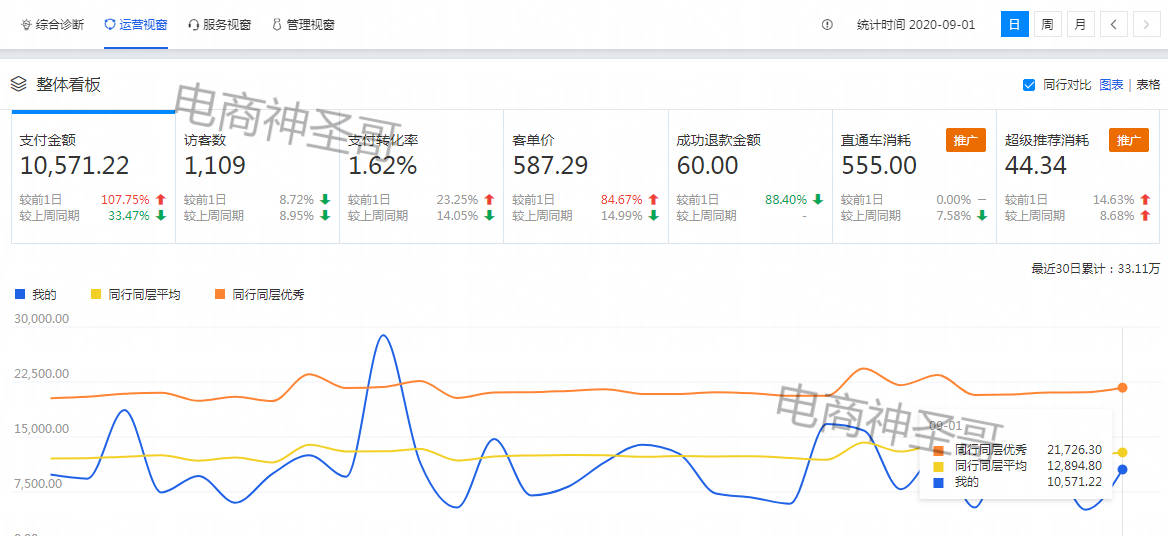1168x536 pixels.
Task: Select the 成功退款金额 metric card
Action: (x=750, y=176)
